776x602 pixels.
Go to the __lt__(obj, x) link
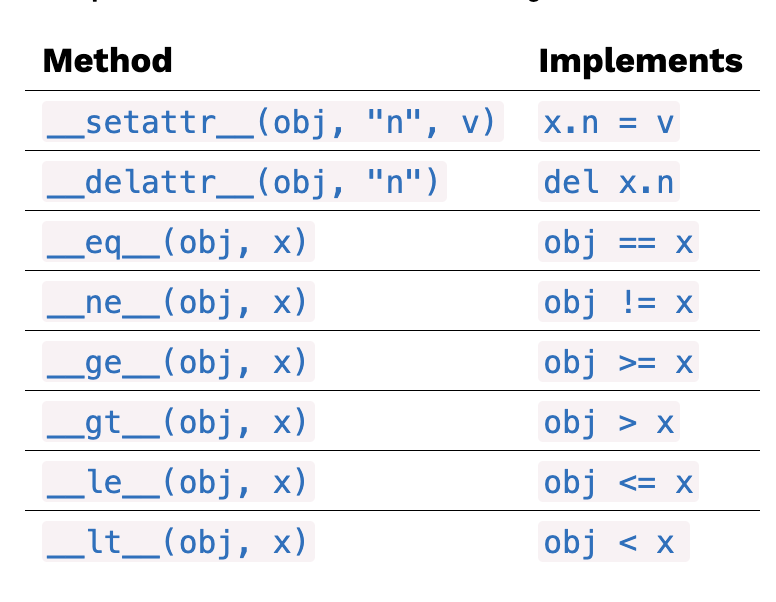[178, 542]
